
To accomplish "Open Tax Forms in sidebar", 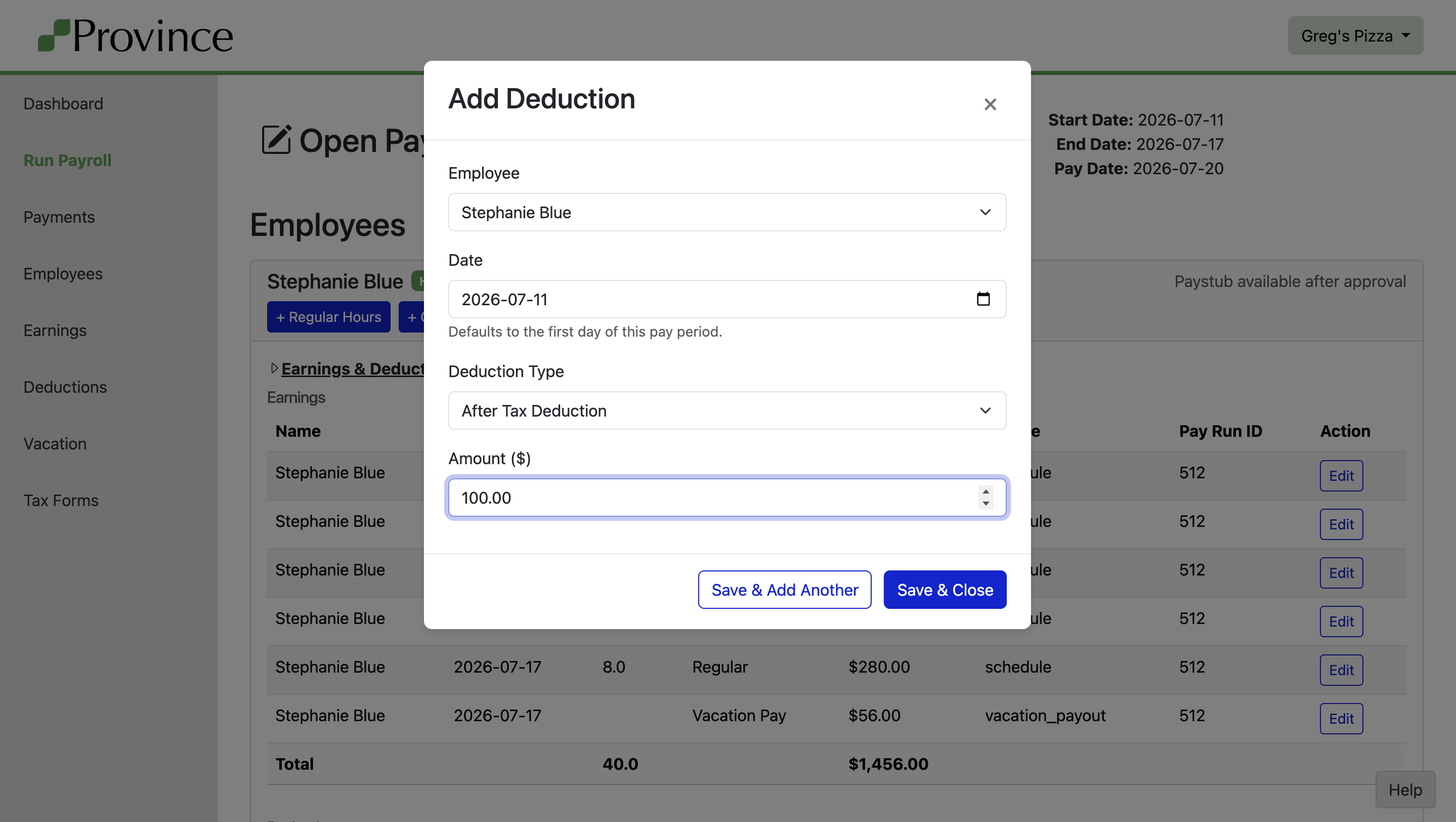I will tap(61, 500).
